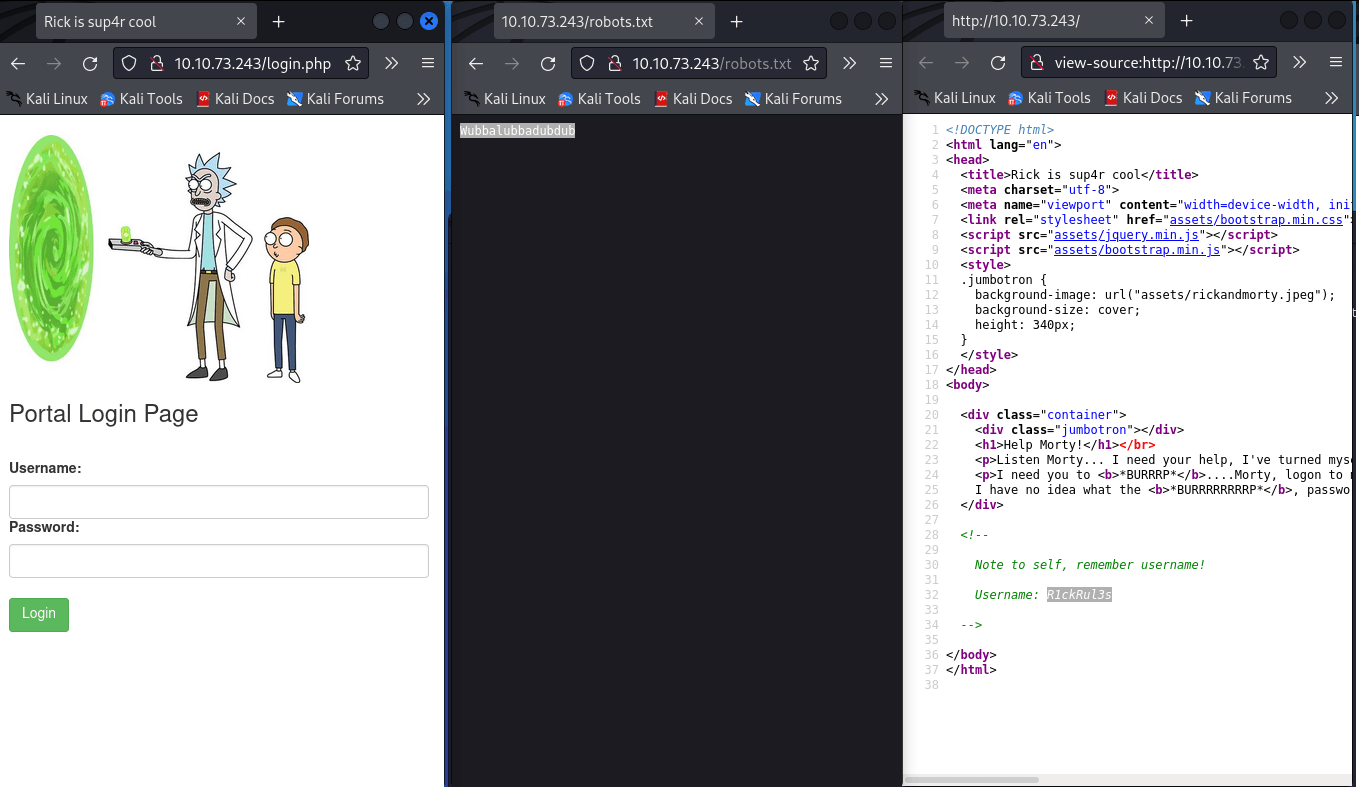
Task: Go back in login.php window
Action: click(17, 63)
